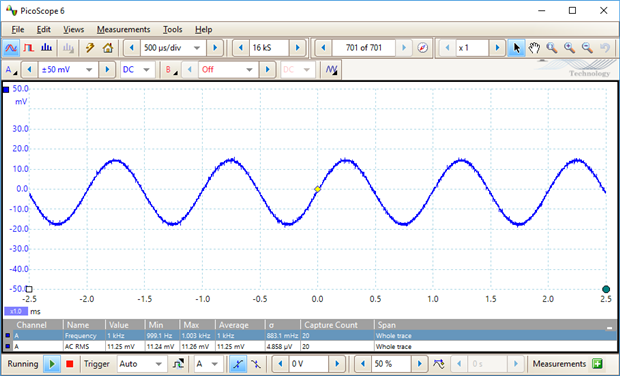Select the AC RMS measurement row
Screen dimensions: 620x376
click(x=310, y=346)
